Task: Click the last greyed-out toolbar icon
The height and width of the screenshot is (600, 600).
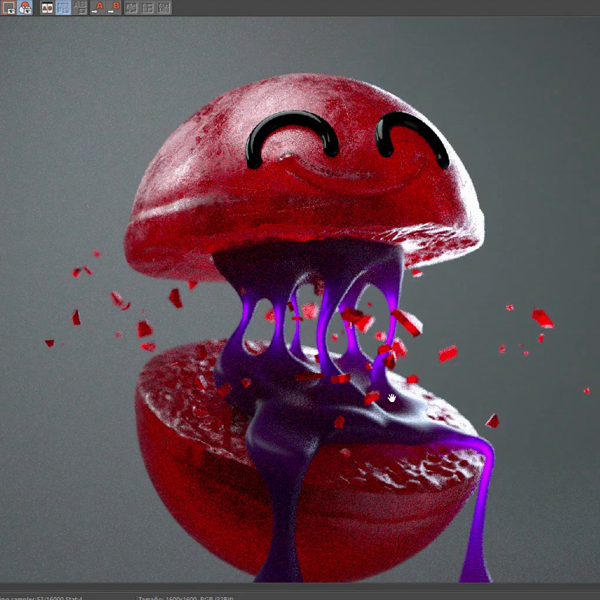Action: [x=162, y=7]
